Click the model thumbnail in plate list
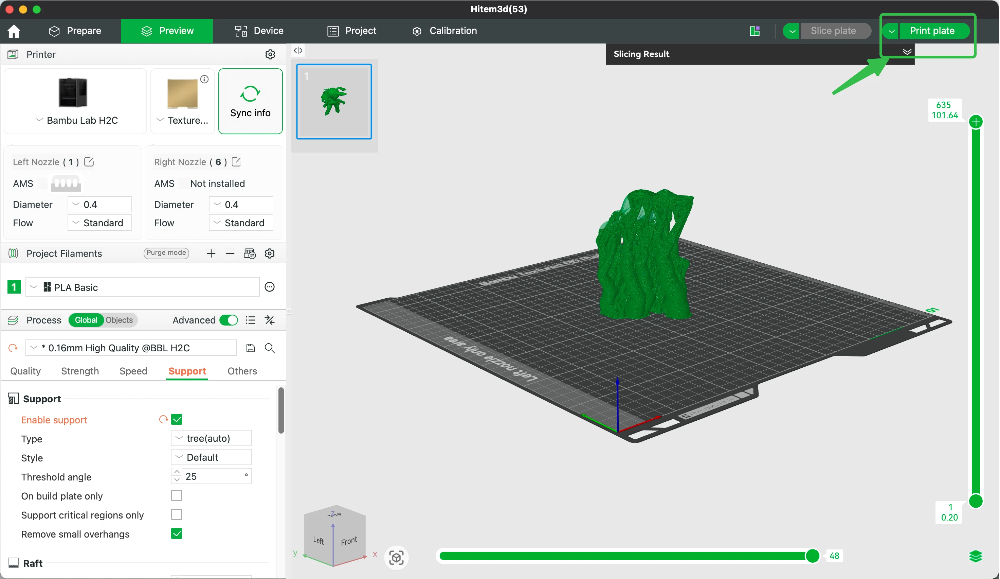Viewport: 1000px width, 579px height. pyautogui.click(x=332, y=100)
